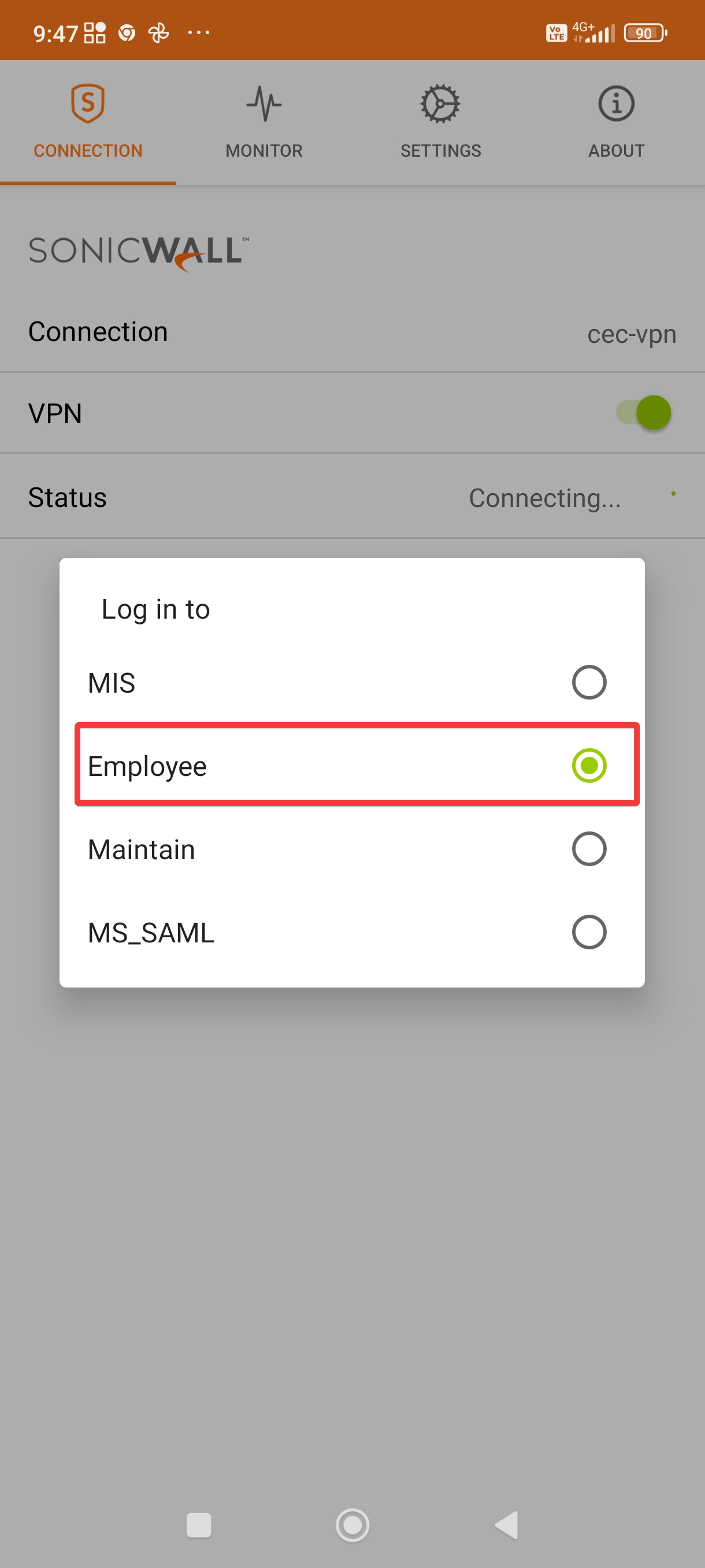
Task: Open the About info icon
Action: click(x=616, y=103)
